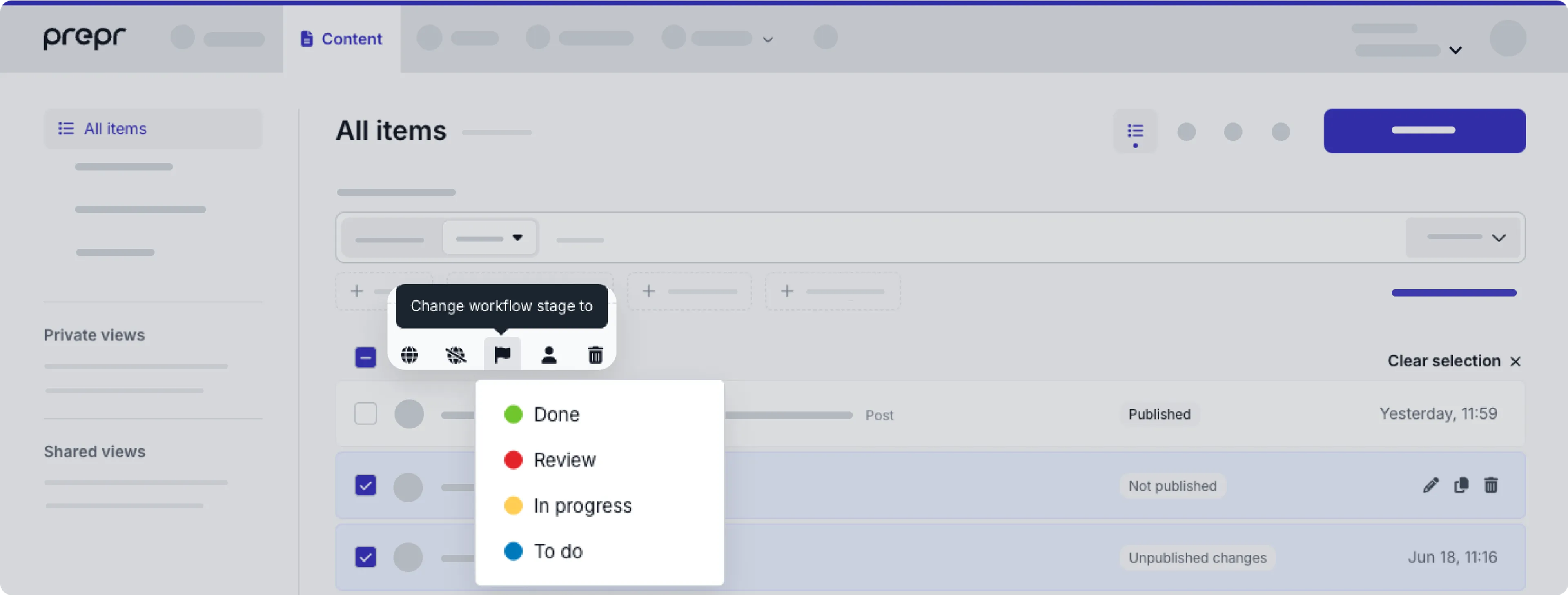Click the Unpublished changes row avatar circle

pyautogui.click(x=408, y=557)
